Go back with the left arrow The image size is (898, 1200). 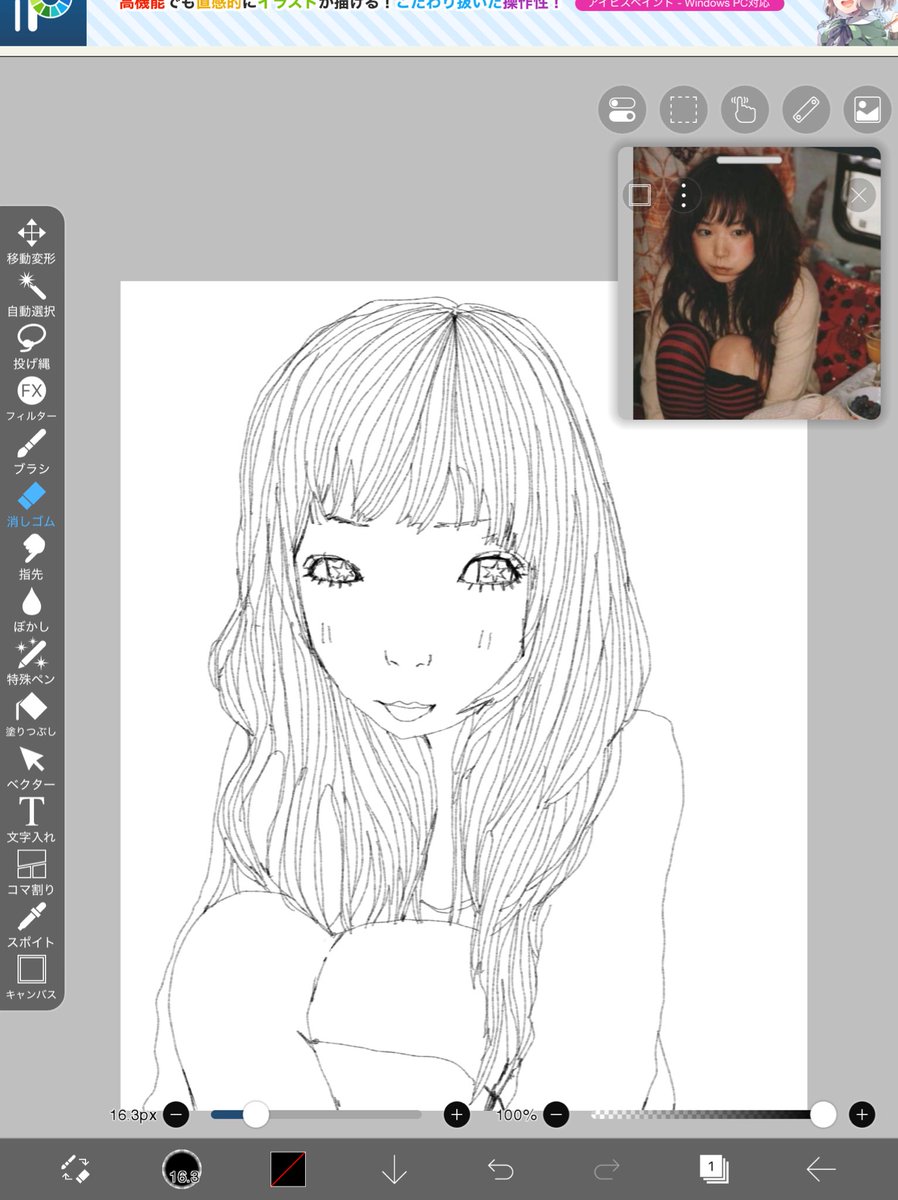coord(821,1168)
